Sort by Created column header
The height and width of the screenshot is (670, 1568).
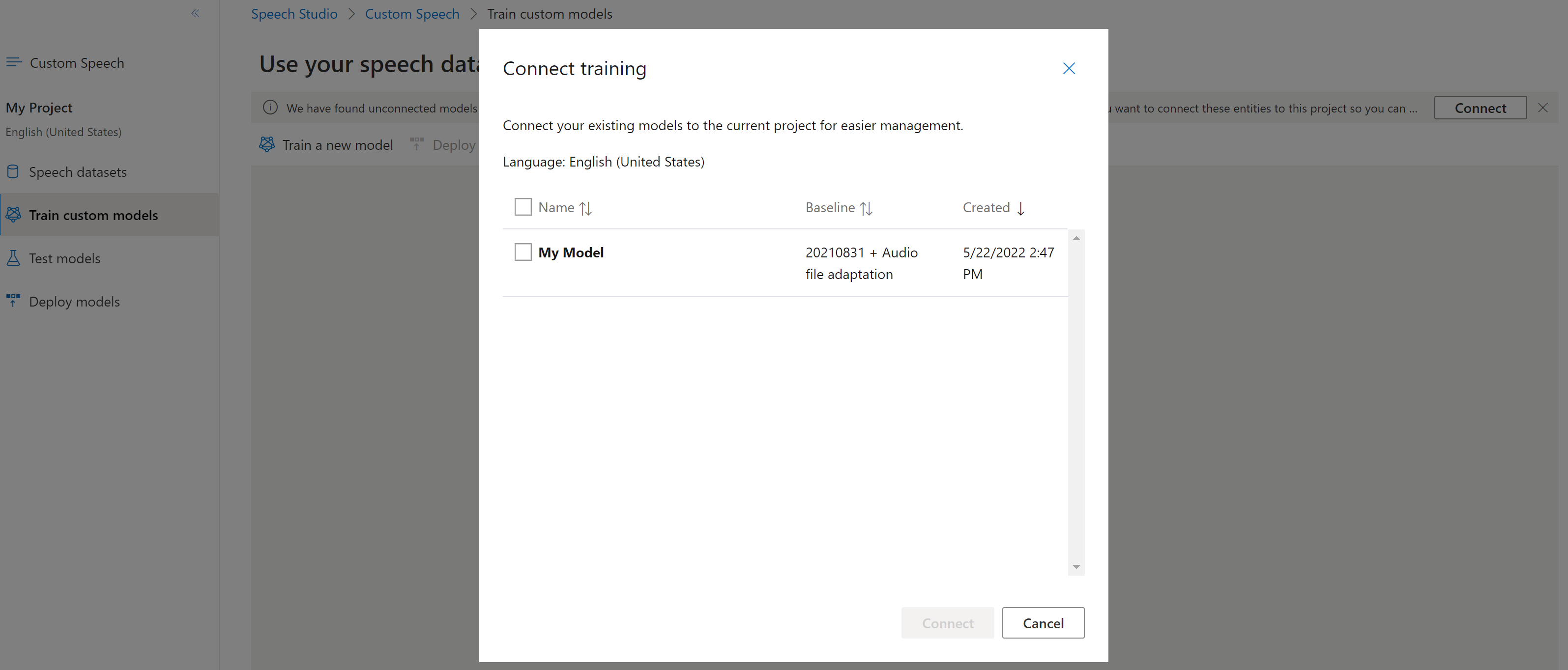click(x=992, y=207)
